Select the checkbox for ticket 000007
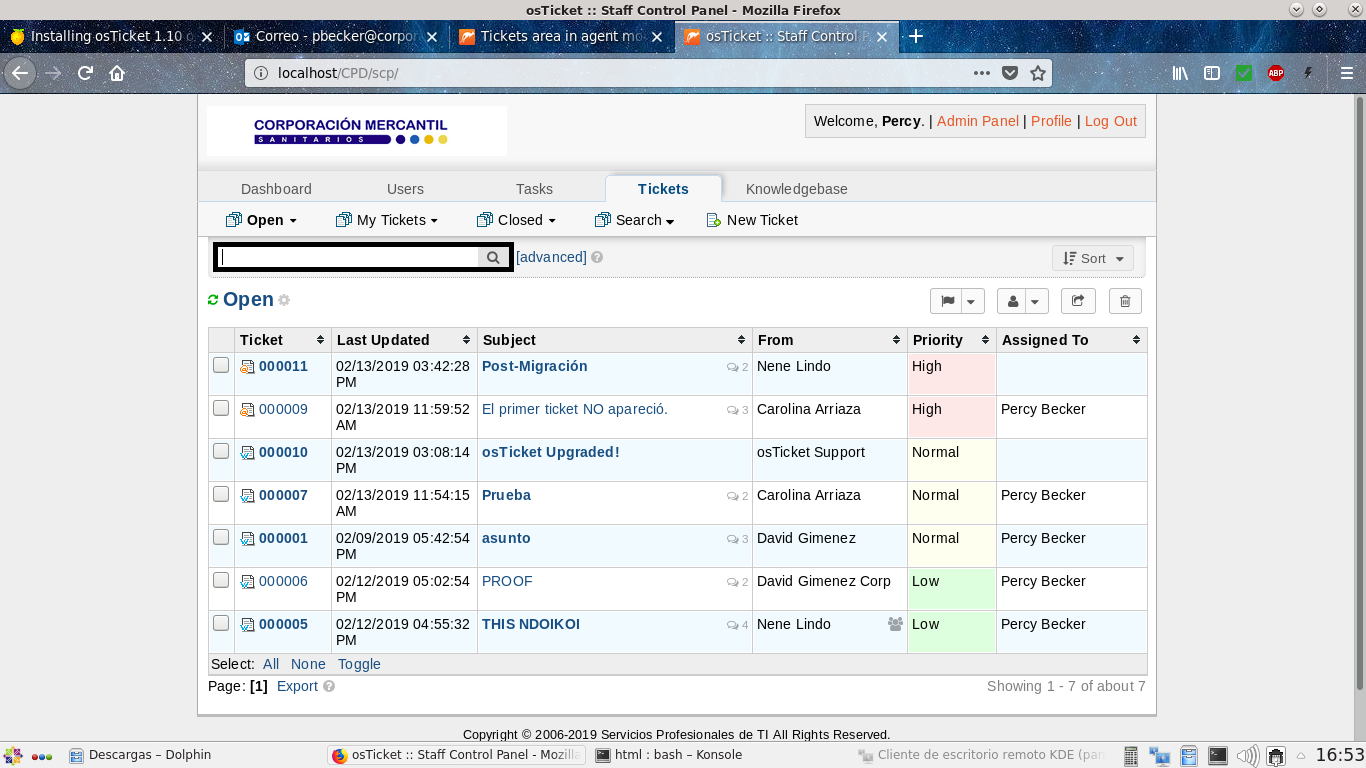Viewport: 1366px width, 768px height. pos(221,494)
